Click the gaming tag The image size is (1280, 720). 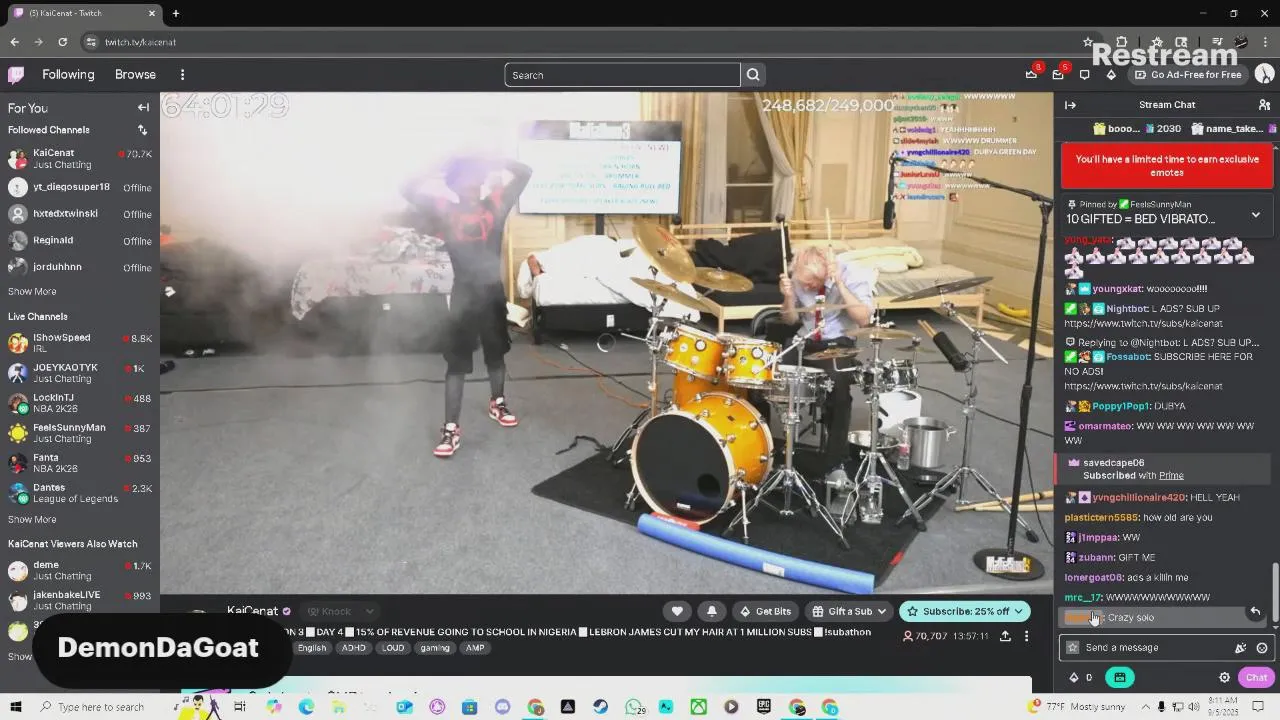click(435, 648)
